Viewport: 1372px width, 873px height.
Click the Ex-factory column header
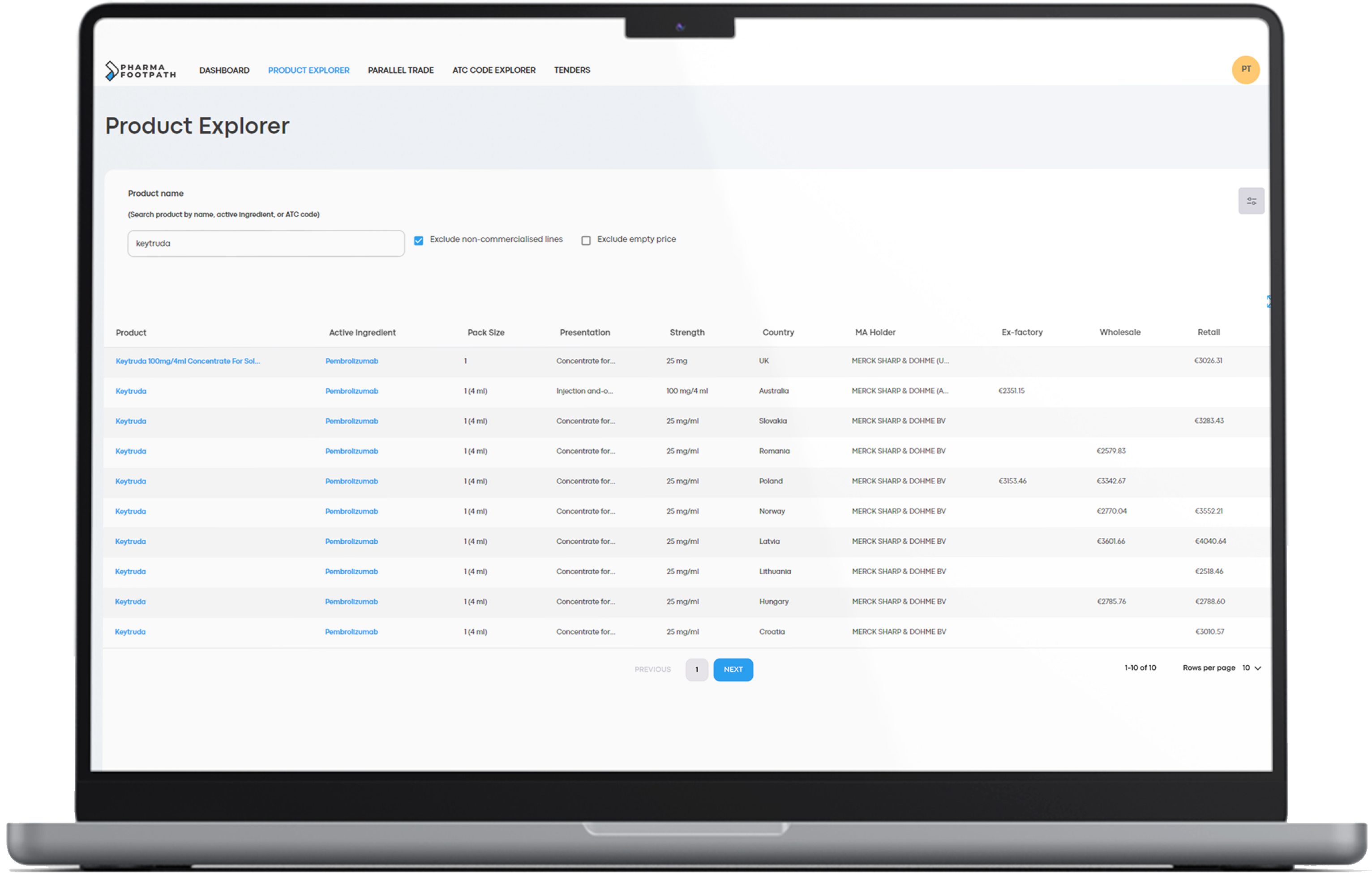point(1022,332)
